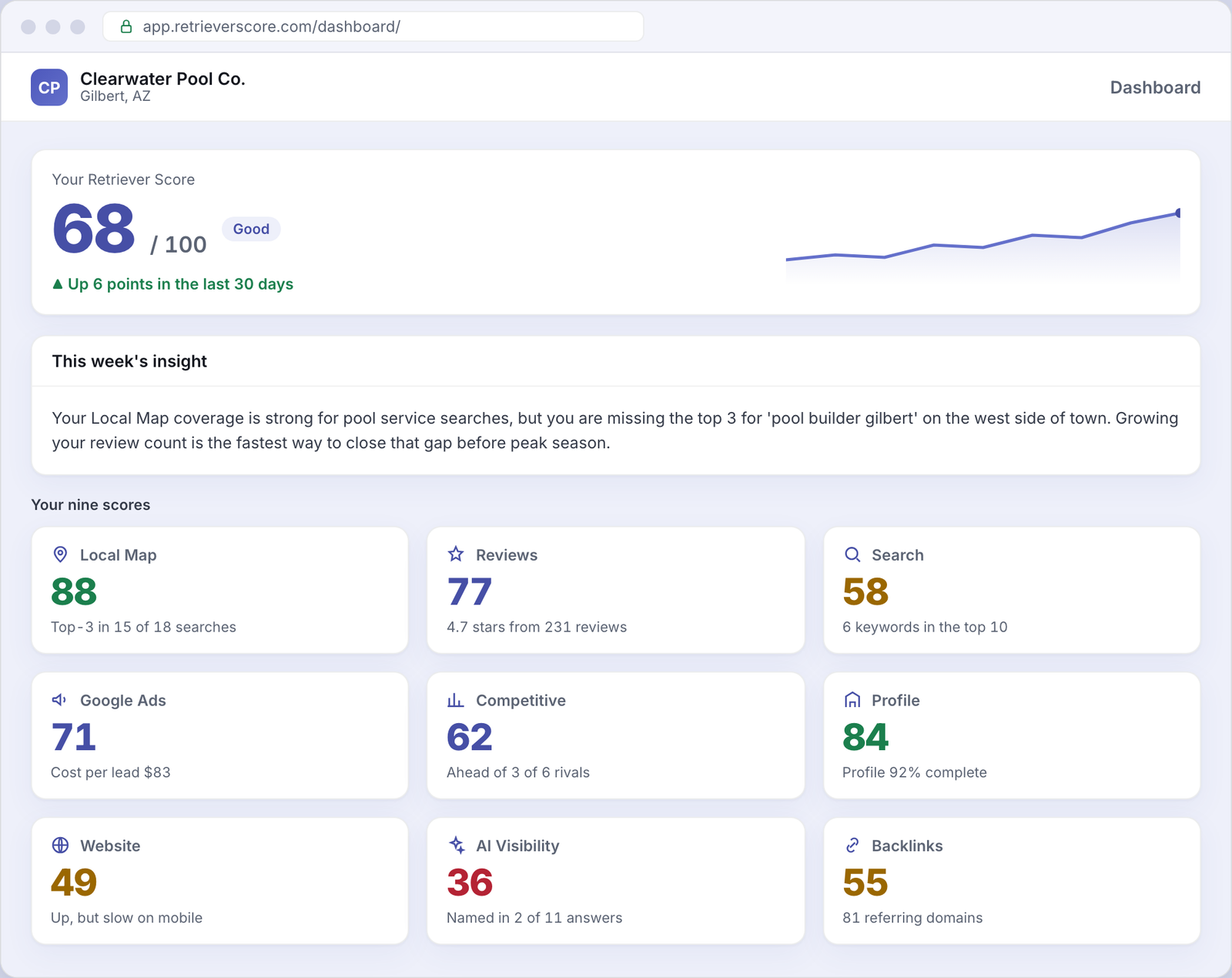Click the Clearwater Pool Co. name
Viewport: 1232px width, 978px height.
[x=162, y=79]
